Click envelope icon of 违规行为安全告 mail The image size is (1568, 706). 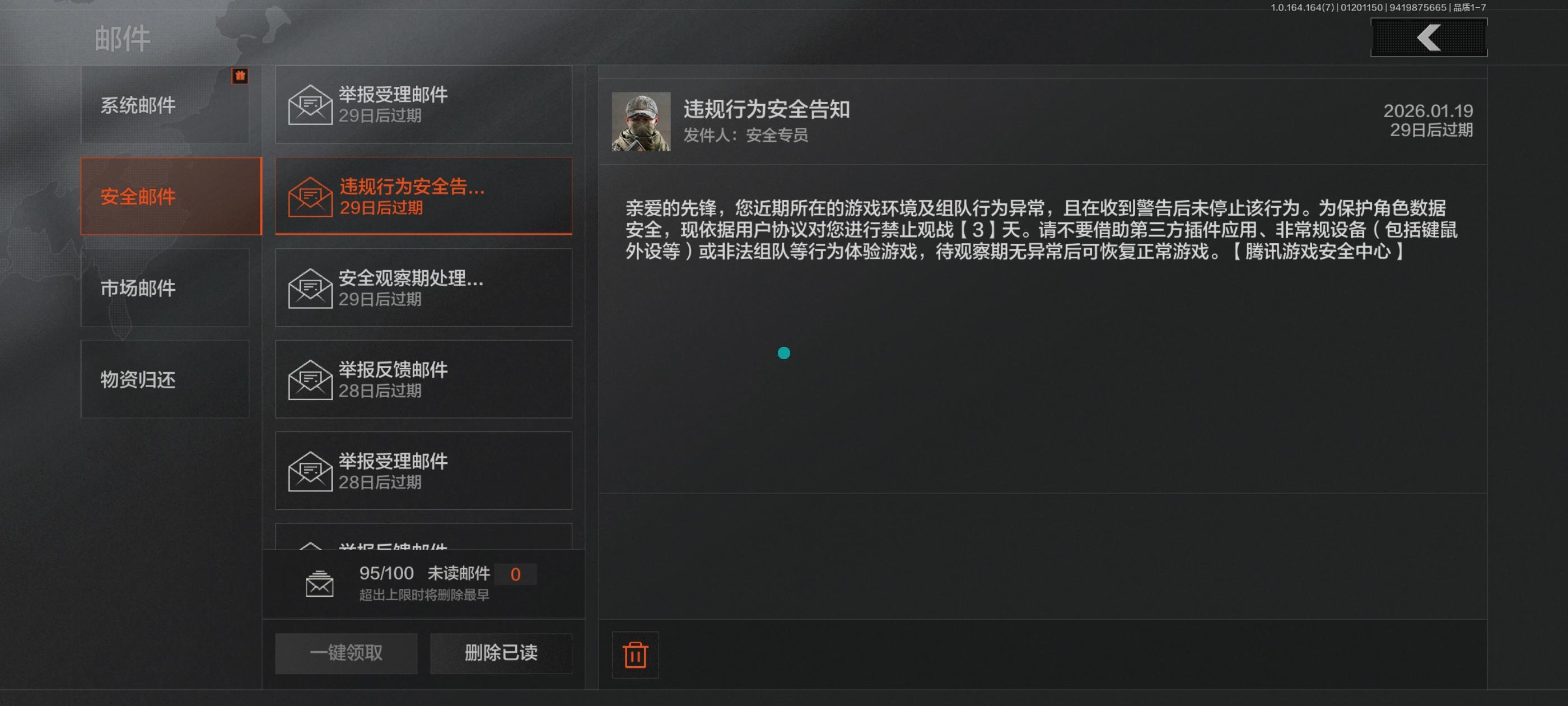click(310, 197)
